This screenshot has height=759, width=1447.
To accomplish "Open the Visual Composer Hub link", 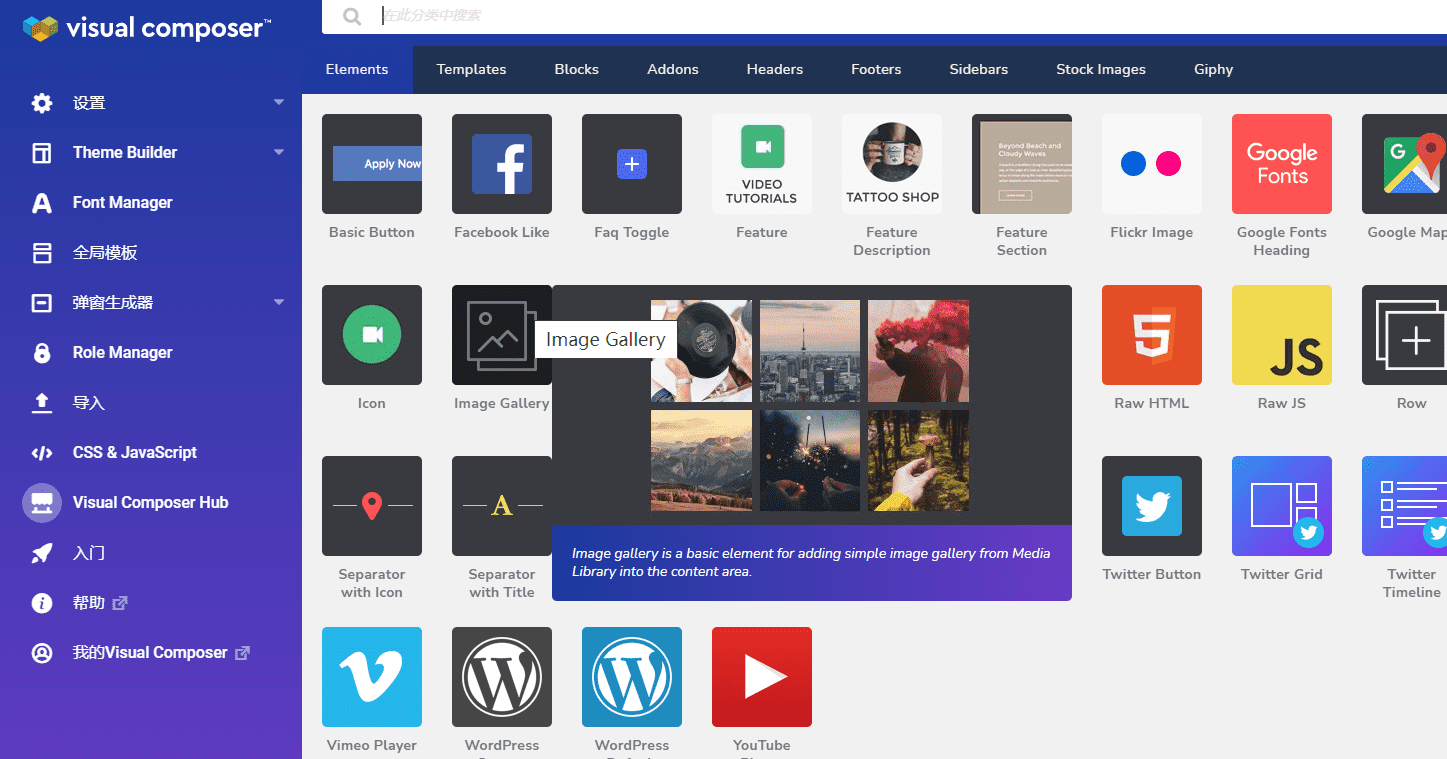I will coord(151,503).
